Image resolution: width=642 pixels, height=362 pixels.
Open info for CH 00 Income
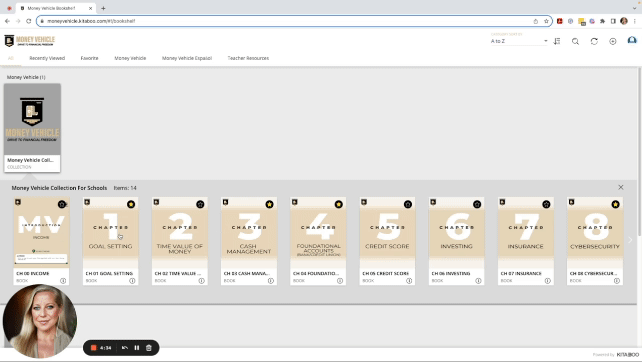[x=63, y=281]
